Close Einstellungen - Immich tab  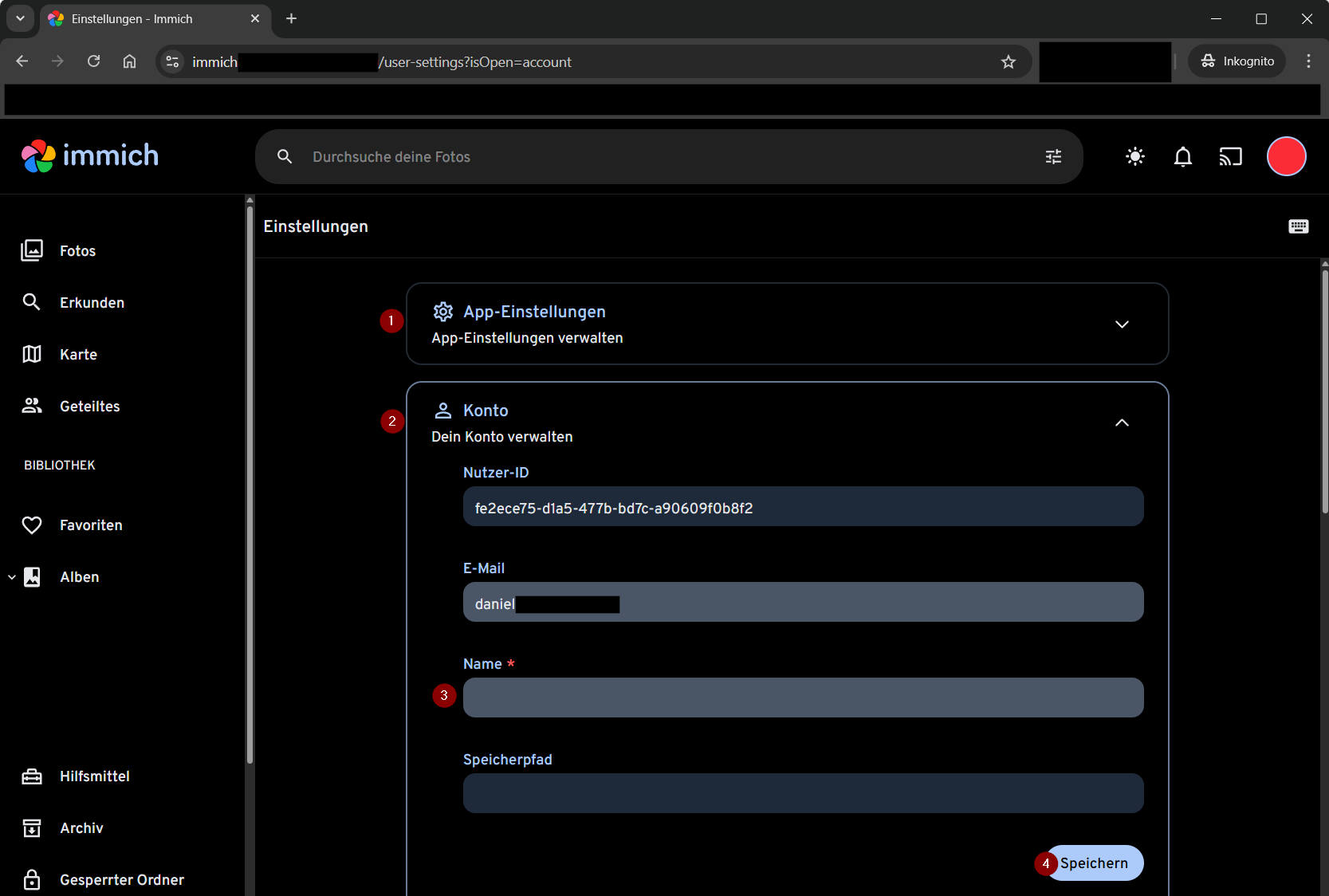tap(255, 18)
